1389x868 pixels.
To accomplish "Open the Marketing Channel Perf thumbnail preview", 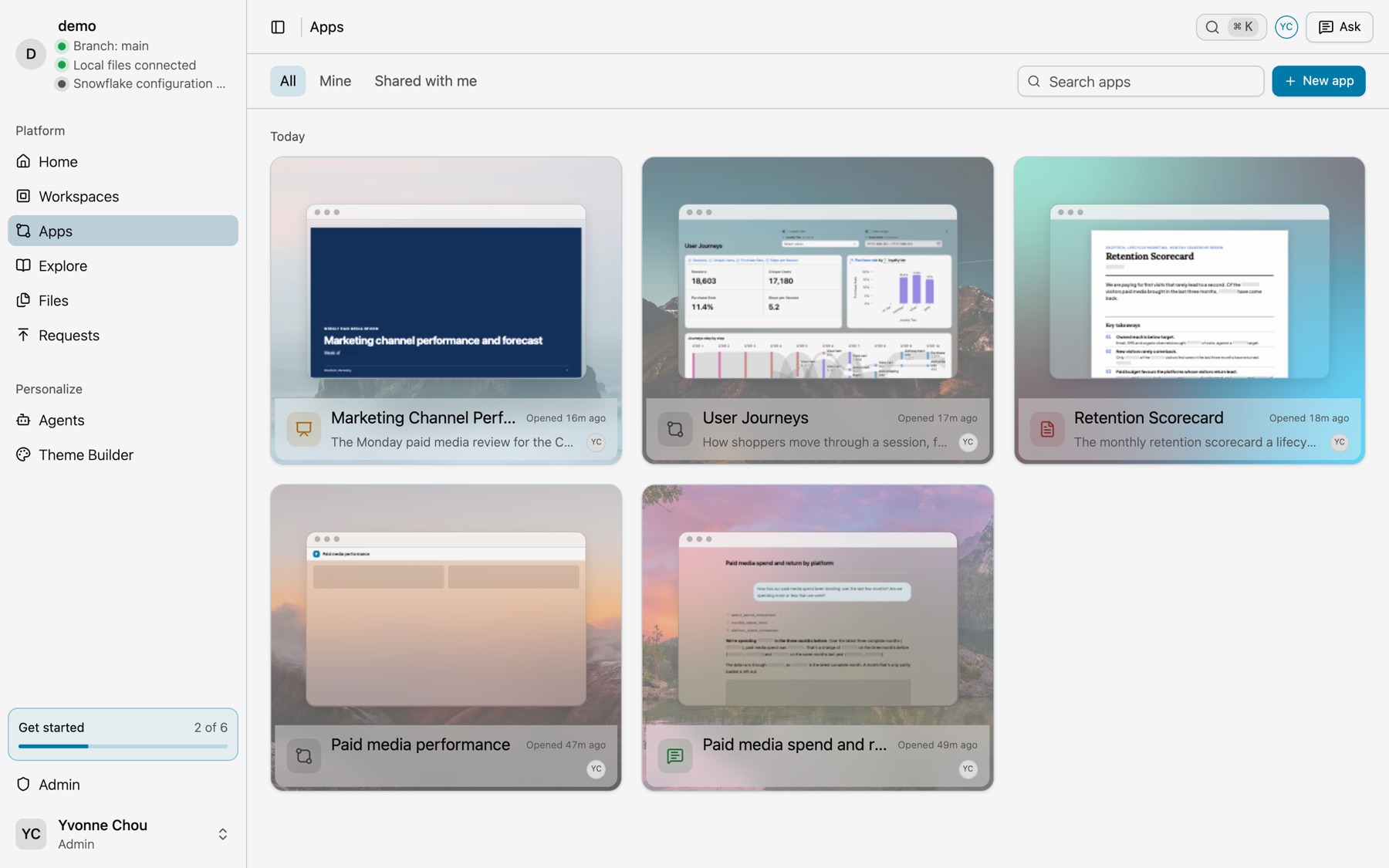I will click(x=446, y=292).
